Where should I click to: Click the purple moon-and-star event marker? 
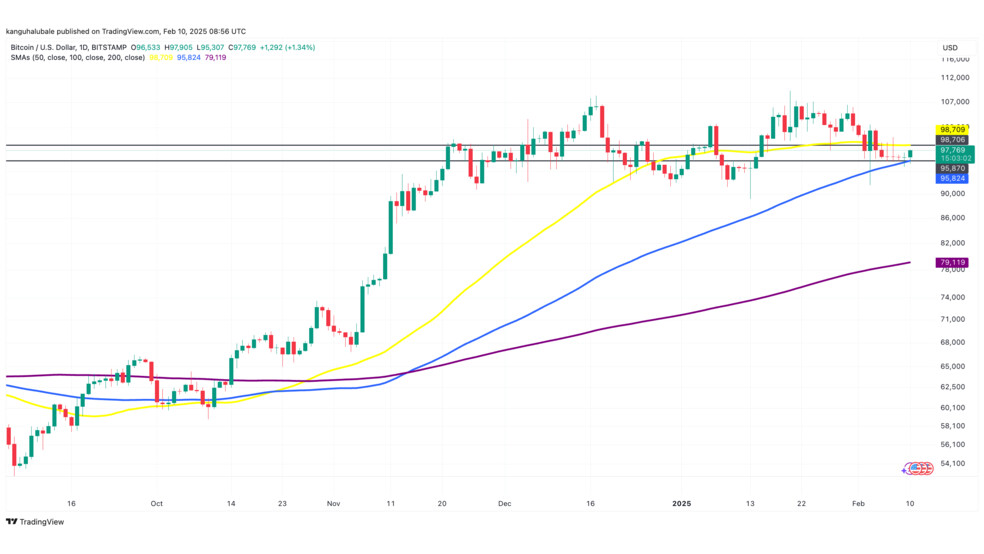[x=906, y=469]
